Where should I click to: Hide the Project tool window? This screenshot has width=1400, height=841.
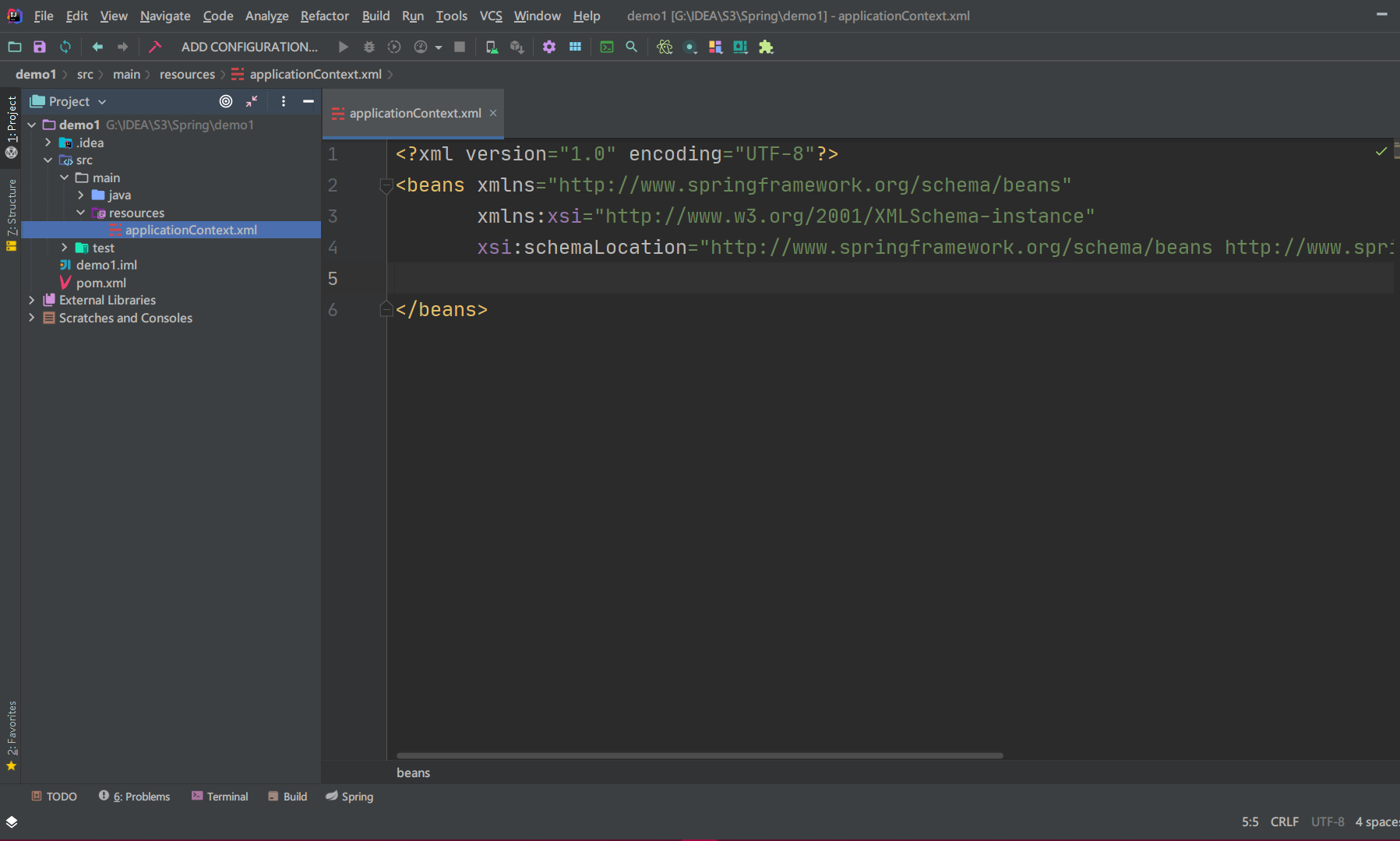309,101
